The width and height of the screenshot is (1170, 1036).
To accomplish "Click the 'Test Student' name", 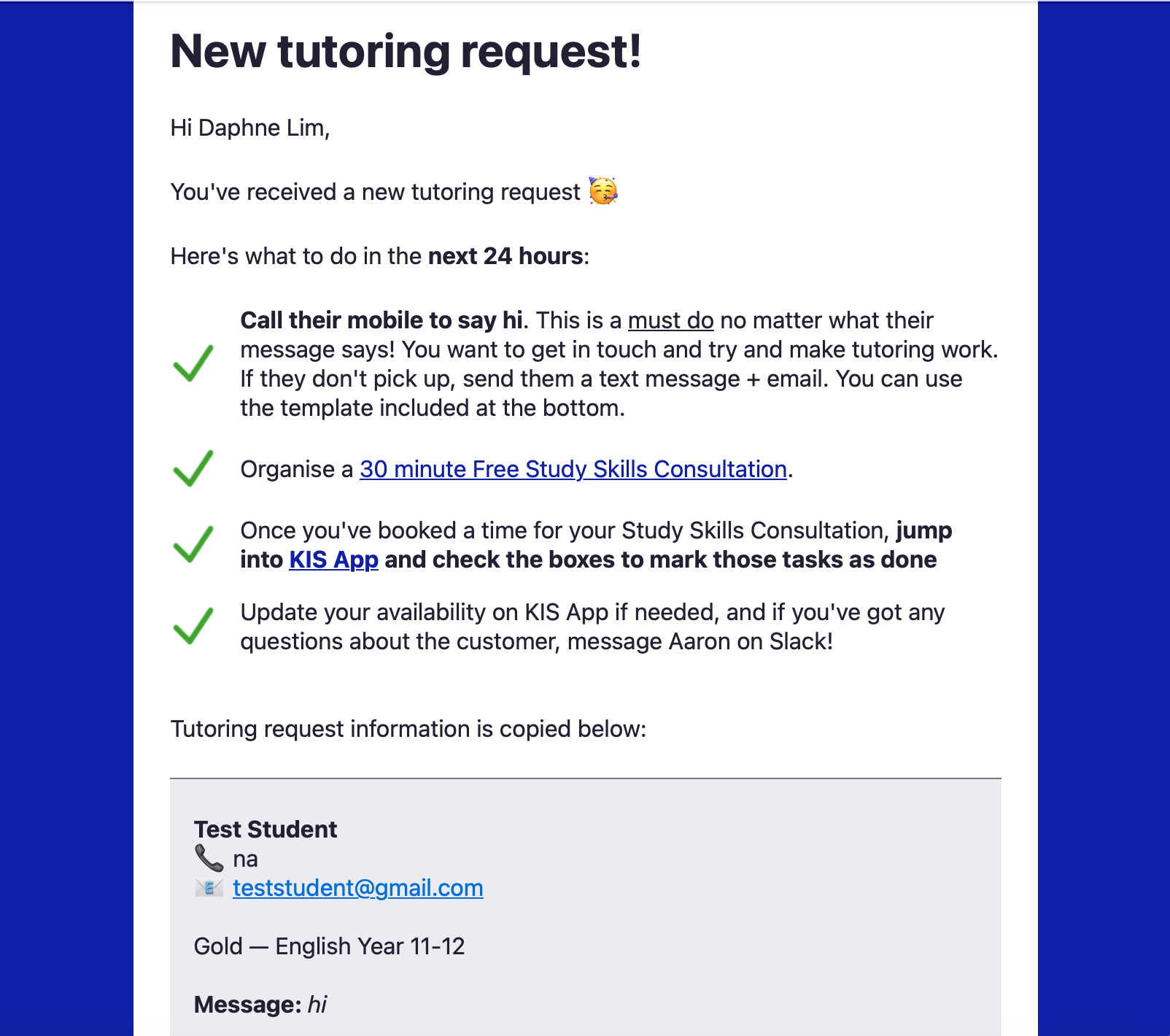I will pos(266,830).
